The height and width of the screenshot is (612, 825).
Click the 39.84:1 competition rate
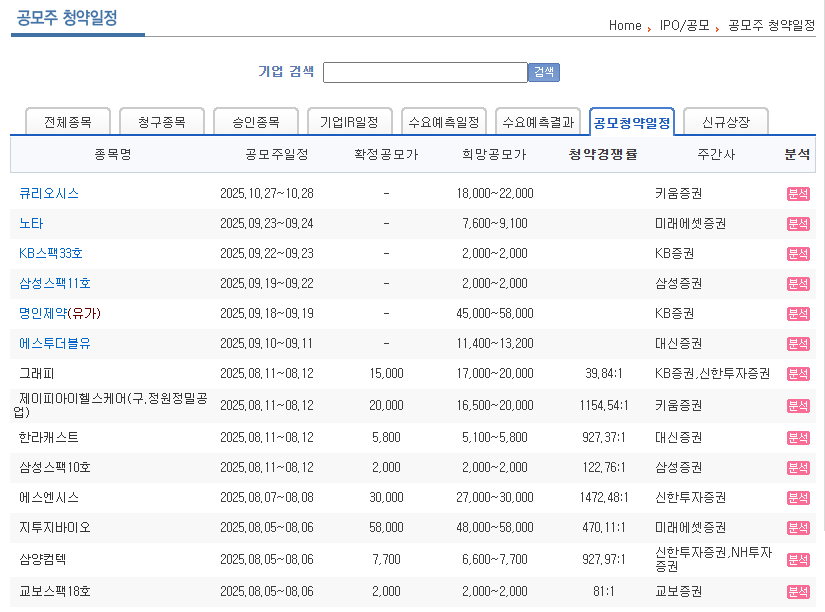[x=603, y=374]
